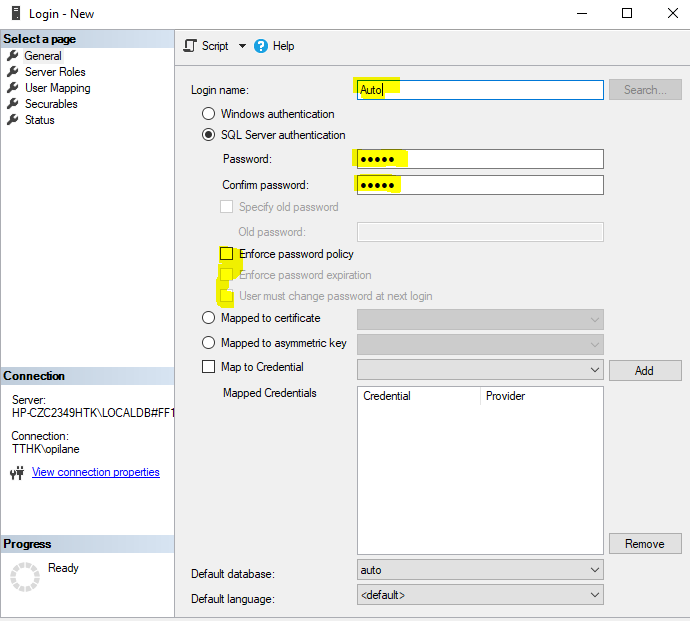Enable Enforce password policy checkbox
This screenshot has height=621, width=690.
(x=226, y=254)
